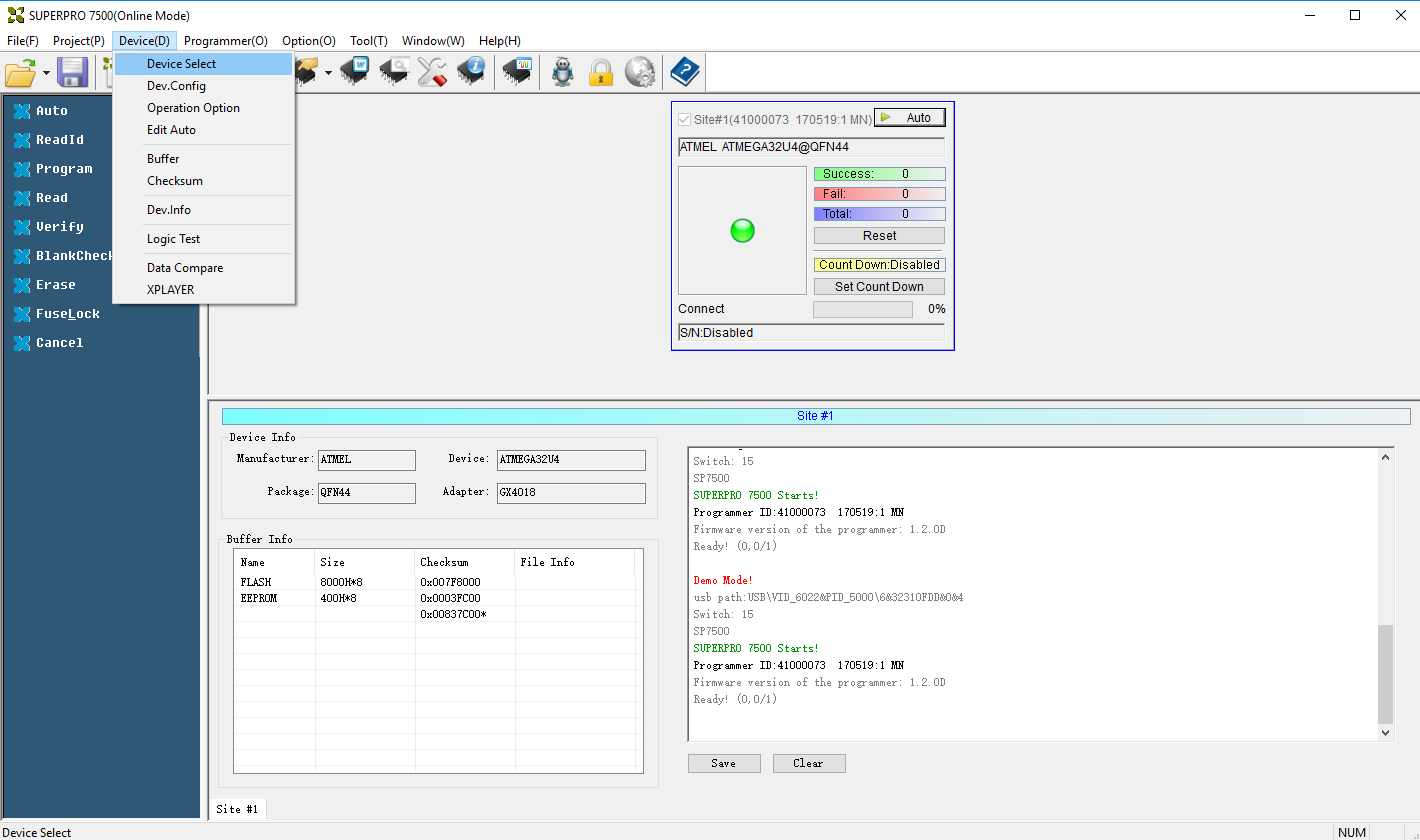Open help via the blue book icon
Viewport: 1420px width, 840px height.
pyautogui.click(x=685, y=71)
